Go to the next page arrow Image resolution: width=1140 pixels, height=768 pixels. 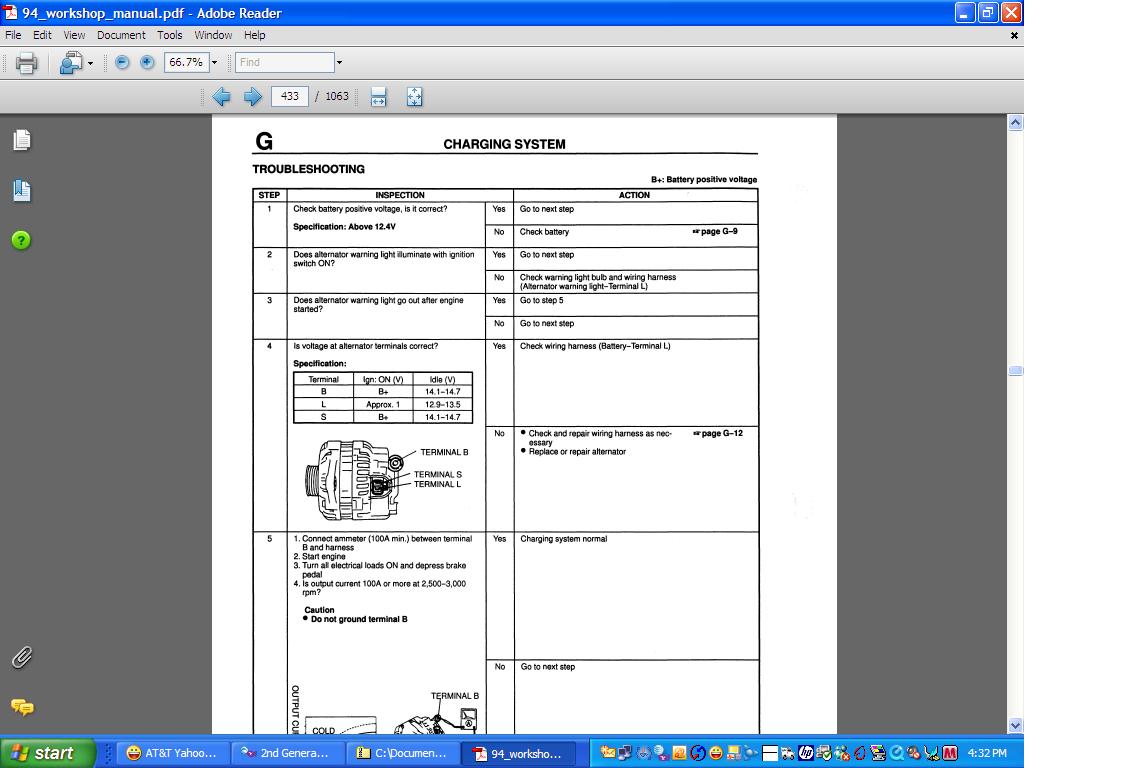point(253,96)
